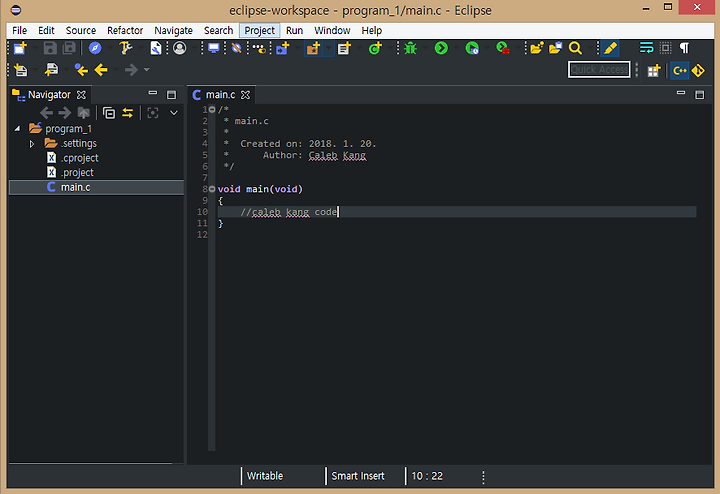This screenshot has height=494, width=720.
Task: Toggle Link with Editor in Navigator
Action: coord(128,112)
